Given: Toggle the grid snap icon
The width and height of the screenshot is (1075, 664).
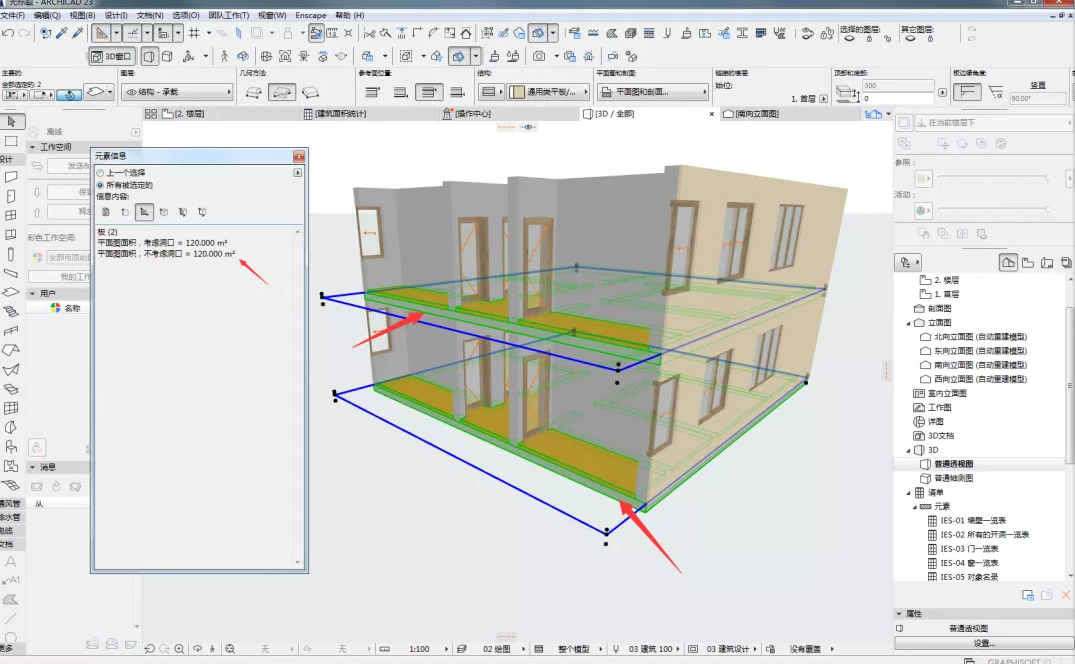Looking at the screenshot, I should (194, 33).
